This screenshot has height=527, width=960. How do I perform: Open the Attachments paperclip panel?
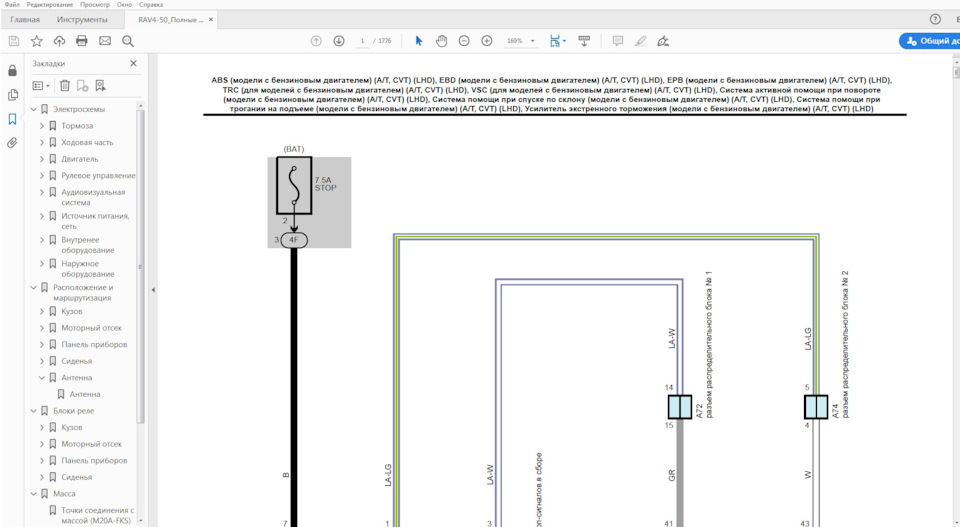point(12,143)
